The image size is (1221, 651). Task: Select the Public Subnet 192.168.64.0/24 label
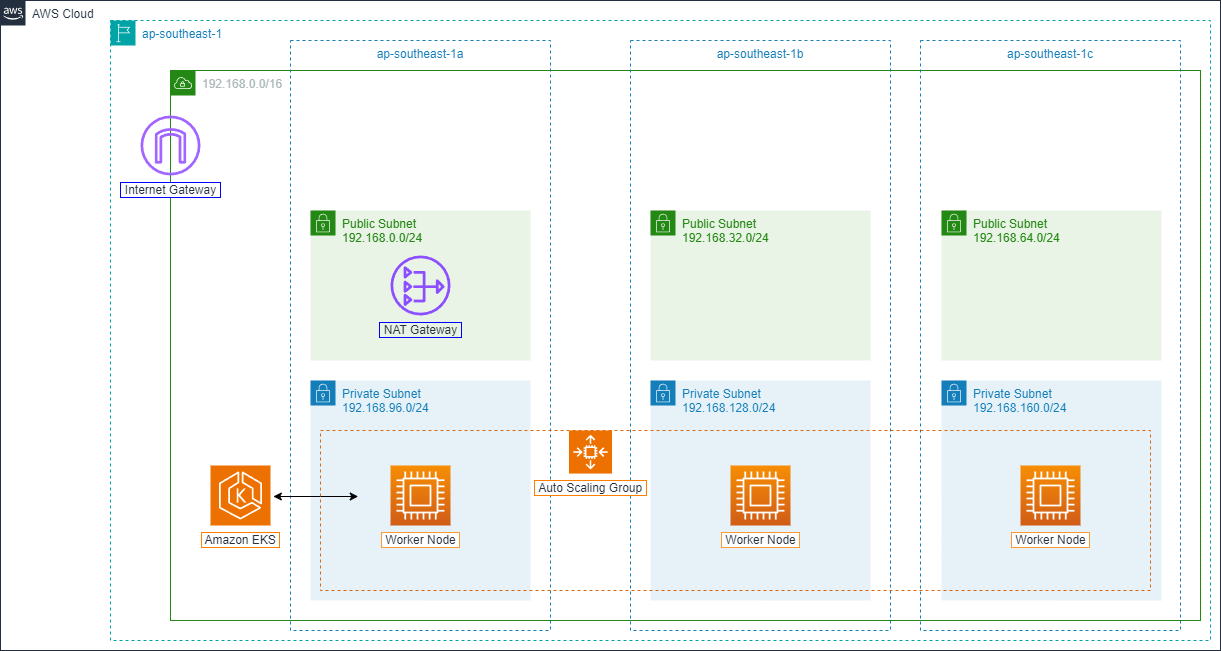[1016, 231]
